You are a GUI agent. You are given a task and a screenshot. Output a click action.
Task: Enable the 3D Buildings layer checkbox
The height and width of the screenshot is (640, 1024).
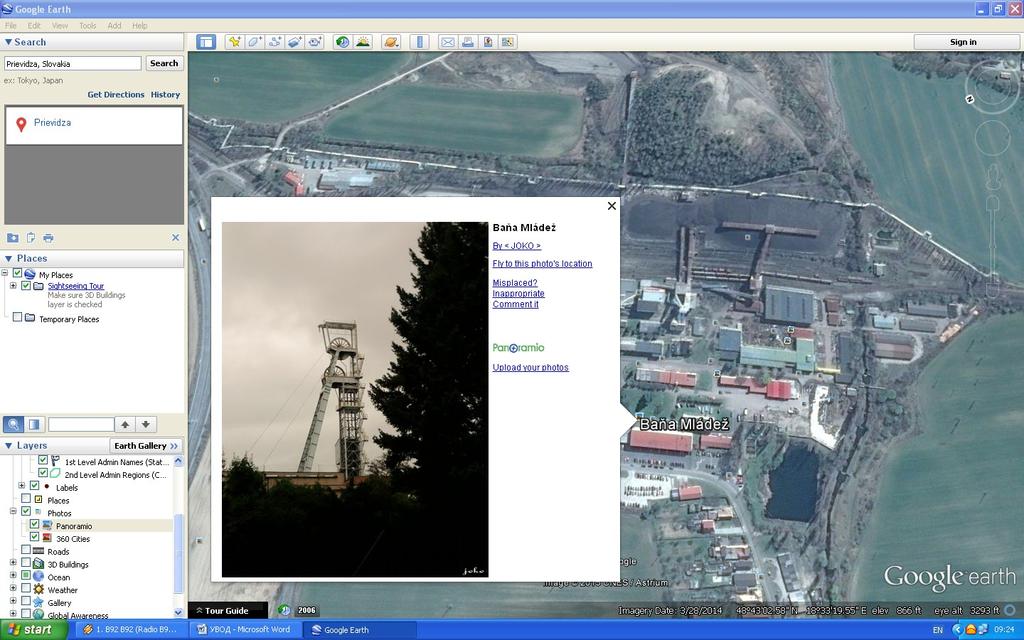pos(26,563)
